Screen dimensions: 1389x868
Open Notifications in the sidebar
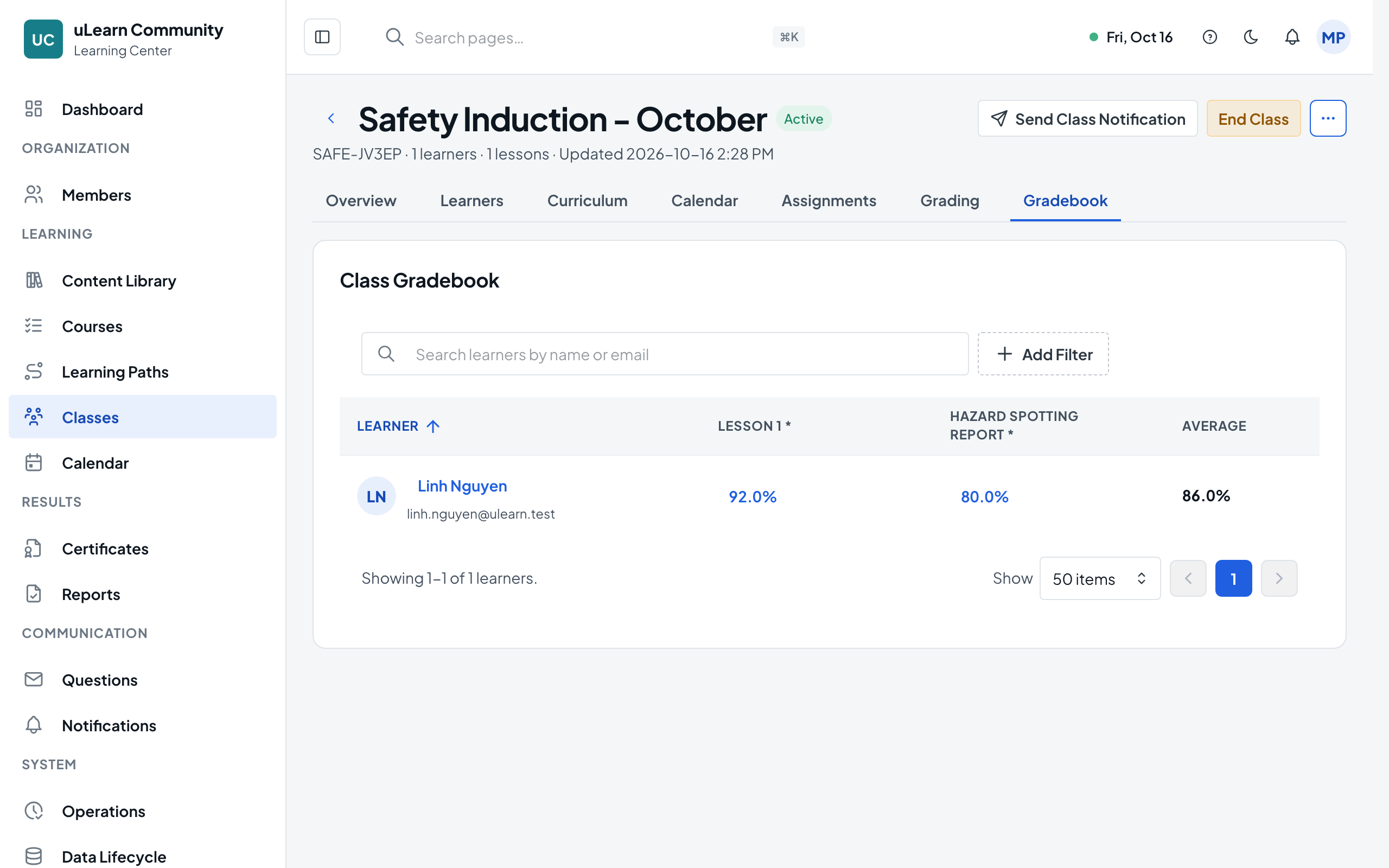(142, 726)
